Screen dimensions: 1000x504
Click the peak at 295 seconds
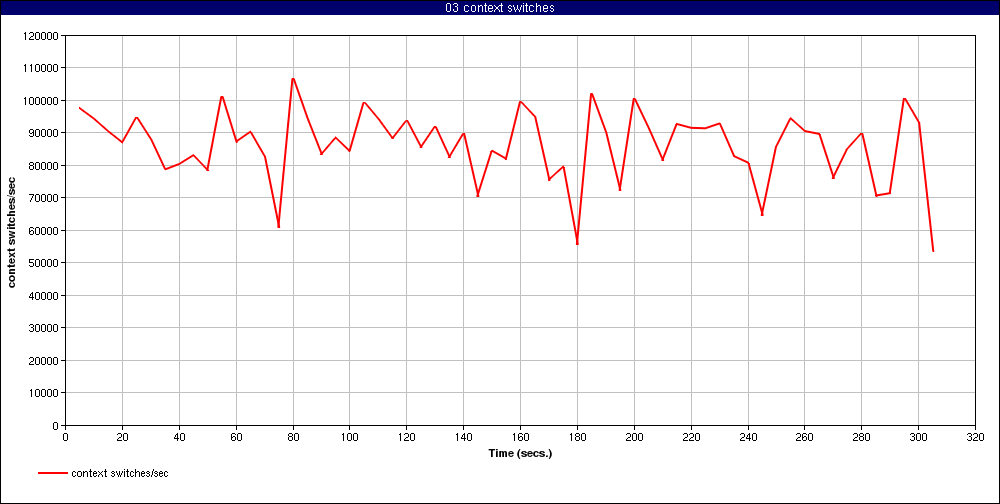(904, 98)
